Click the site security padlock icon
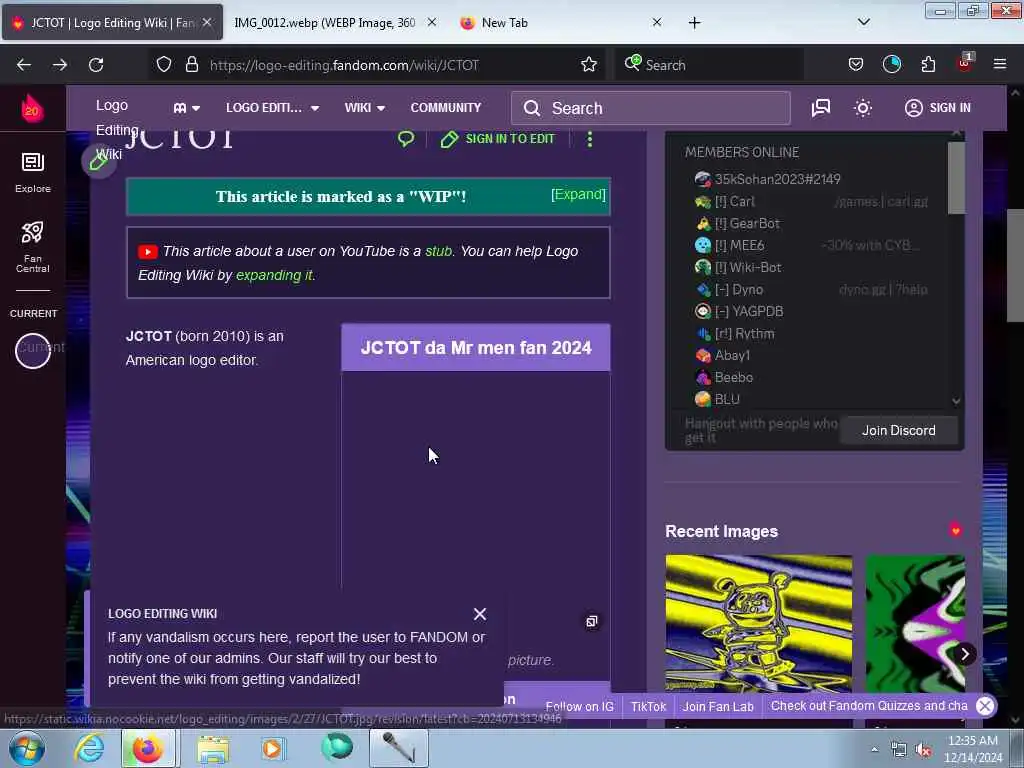The width and height of the screenshot is (1024, 768). (x=191, y=65)
